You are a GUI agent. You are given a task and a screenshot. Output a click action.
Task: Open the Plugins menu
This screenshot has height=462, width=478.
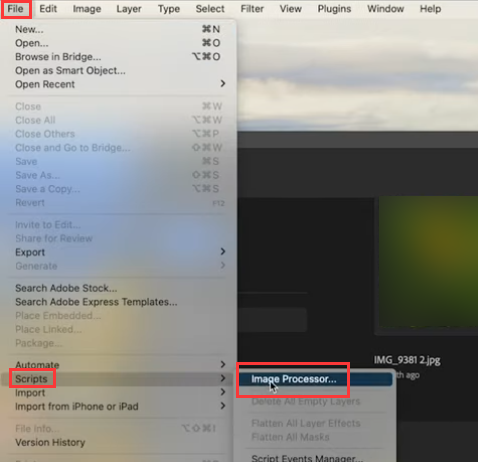(334, 9)
